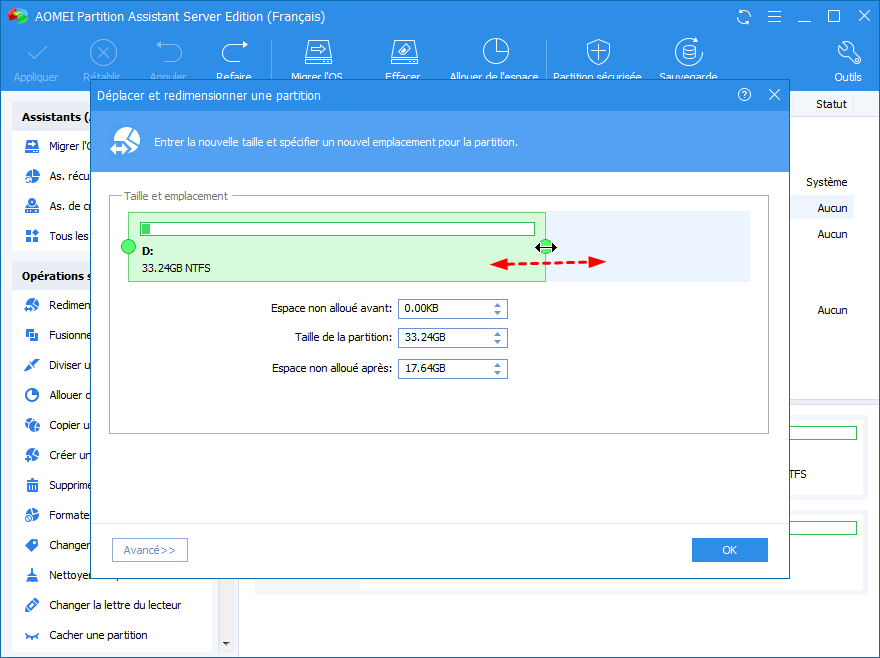Click the Opérations panel header
This screenshot has height=658, width=880.
tap(52, 276)
